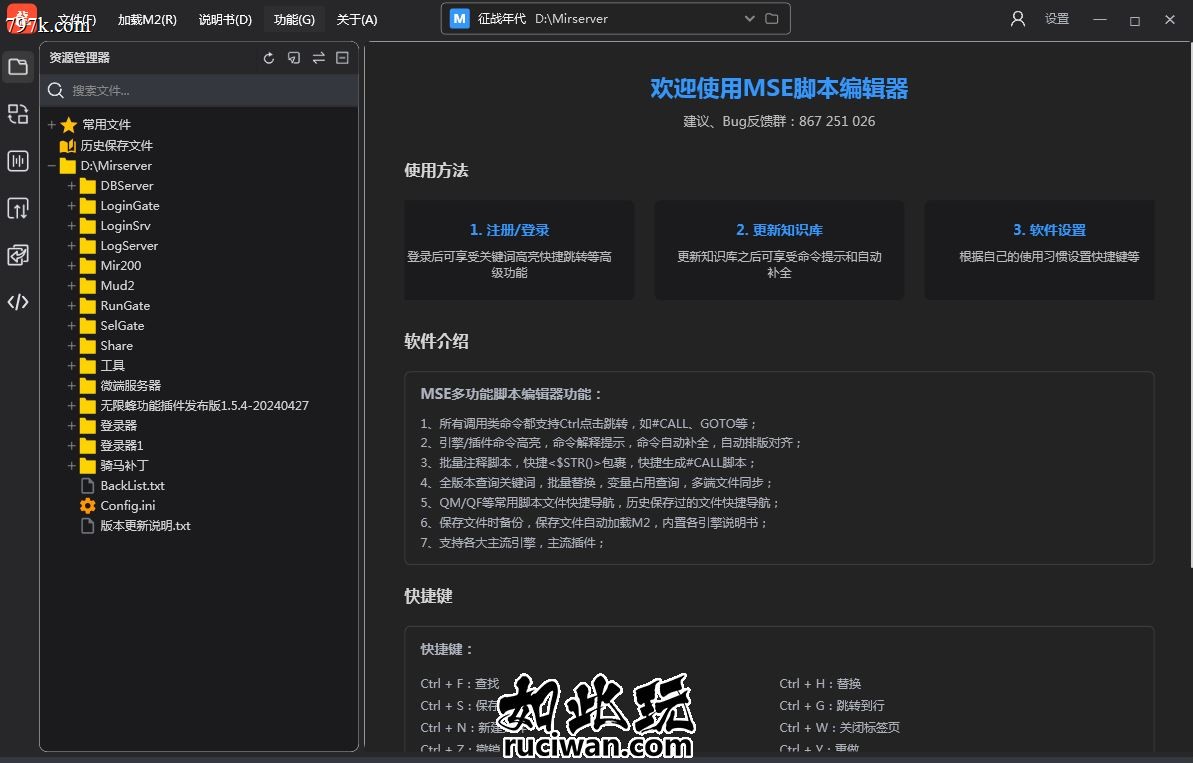This screenshot has width=1193, height=763.
Task: Click the Ctrl + F 查找 shortcut text
Action: tap(460, 684)
